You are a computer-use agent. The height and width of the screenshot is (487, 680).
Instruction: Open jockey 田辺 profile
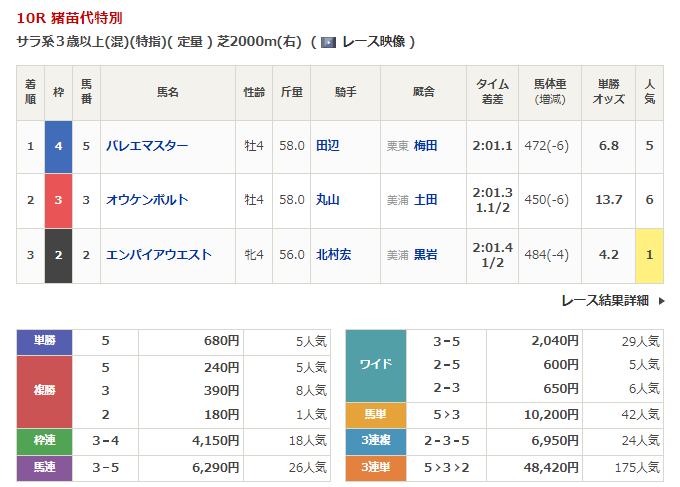point(327,146)
